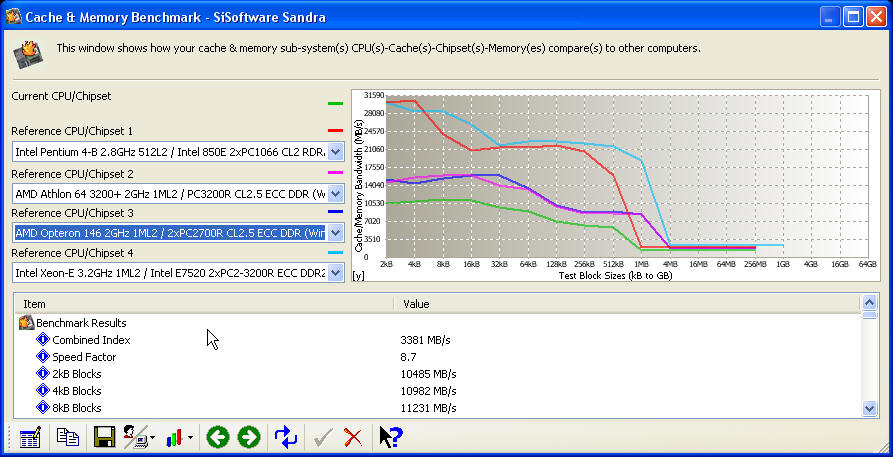
Task: Select the Intel Xeon-E 3.2GHz combo box
Action: click(178, 273)
